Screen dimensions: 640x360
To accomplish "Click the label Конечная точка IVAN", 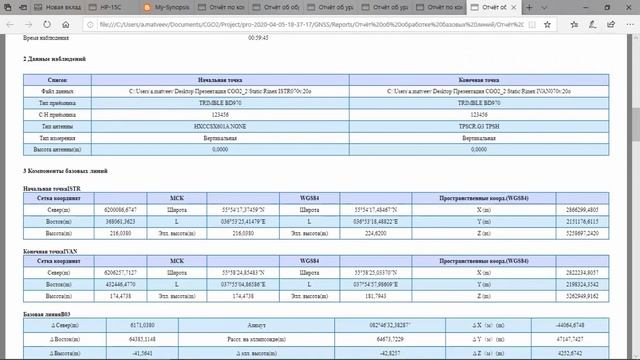I will click(x=50, y=251).
